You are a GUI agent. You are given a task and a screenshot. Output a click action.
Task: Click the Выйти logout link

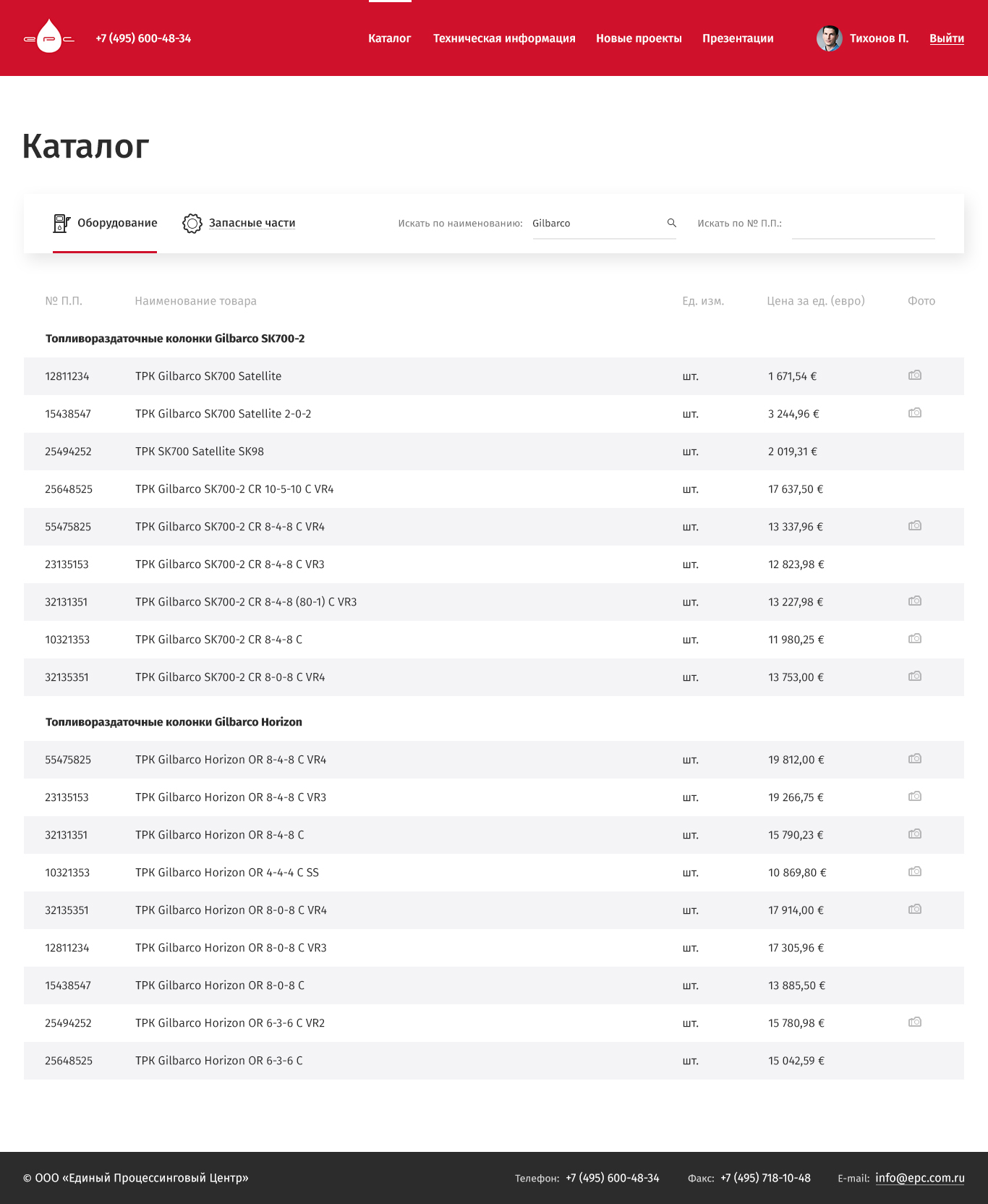click(946, 38)
